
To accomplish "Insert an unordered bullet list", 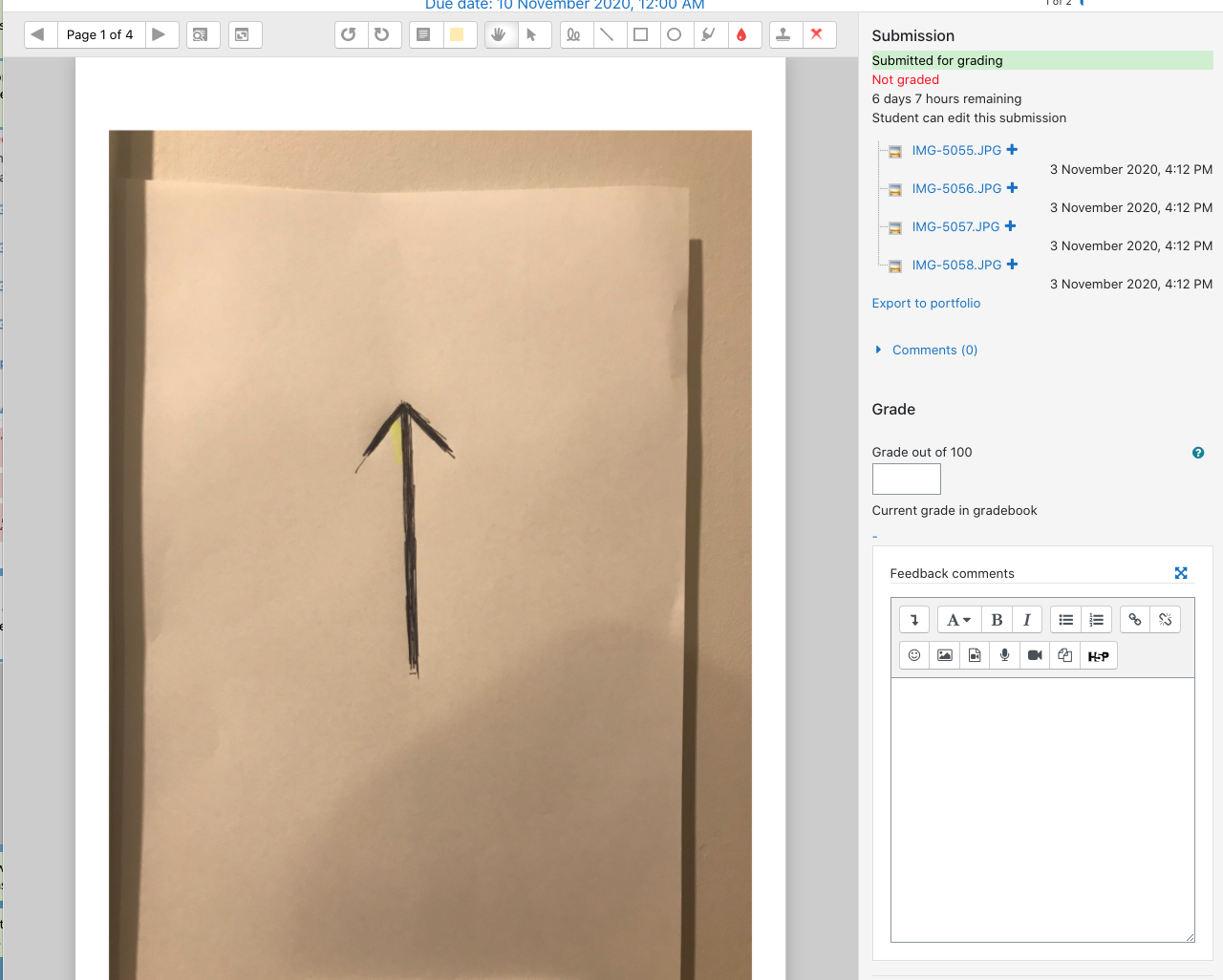I will [x=1066, y=620].
